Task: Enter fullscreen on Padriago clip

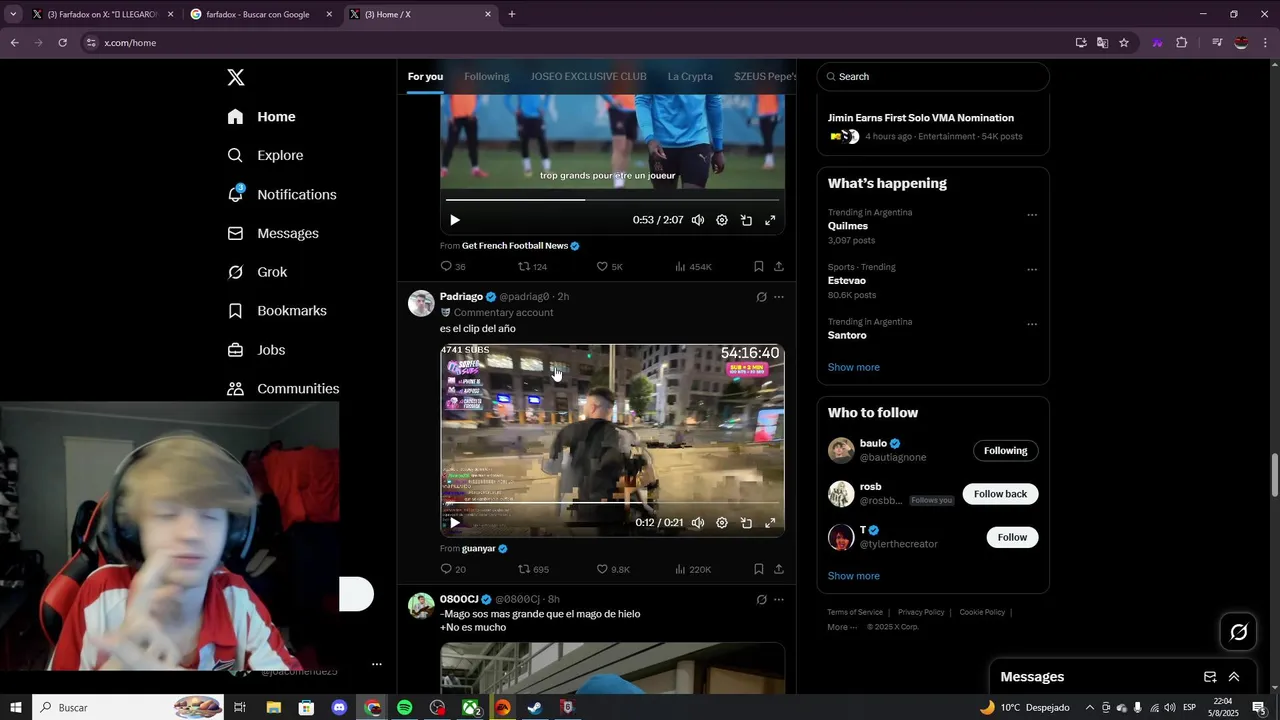Action: pos(770,523)
